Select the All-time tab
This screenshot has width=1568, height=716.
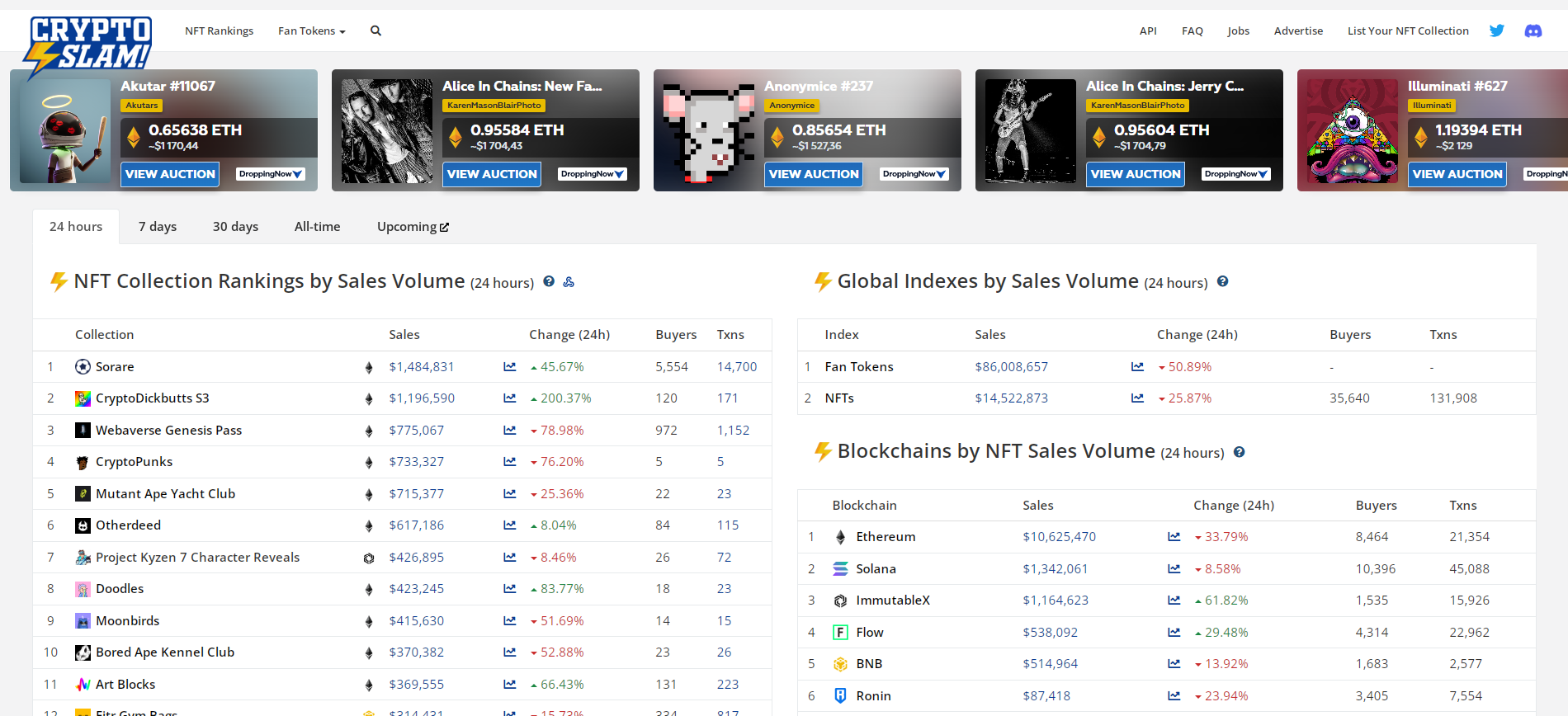pyautogui.click(x=317, y=227)
